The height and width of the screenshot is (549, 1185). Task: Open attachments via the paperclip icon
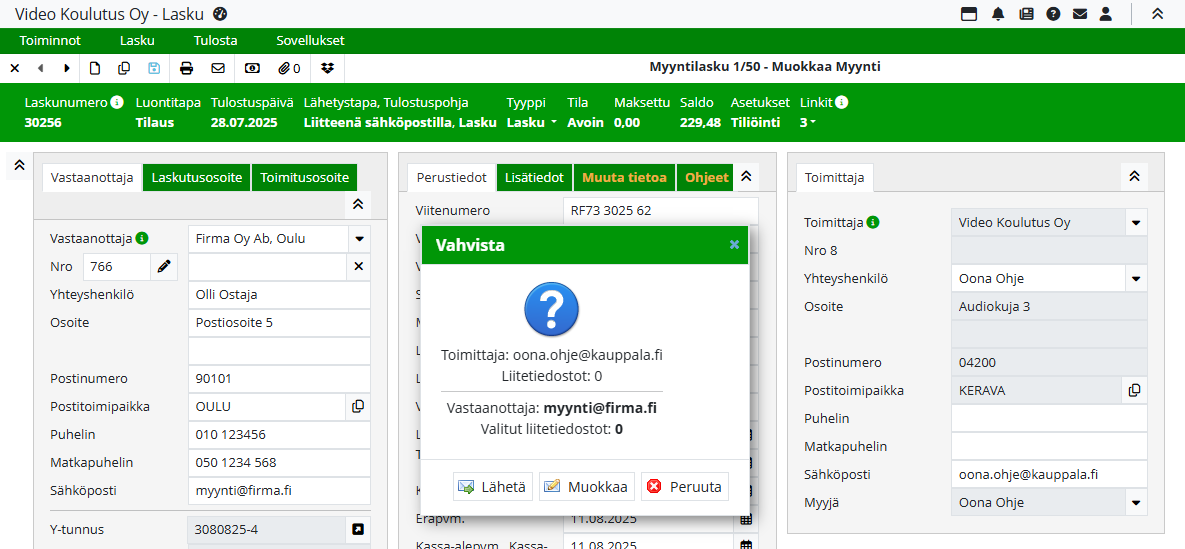click(289, 68)
